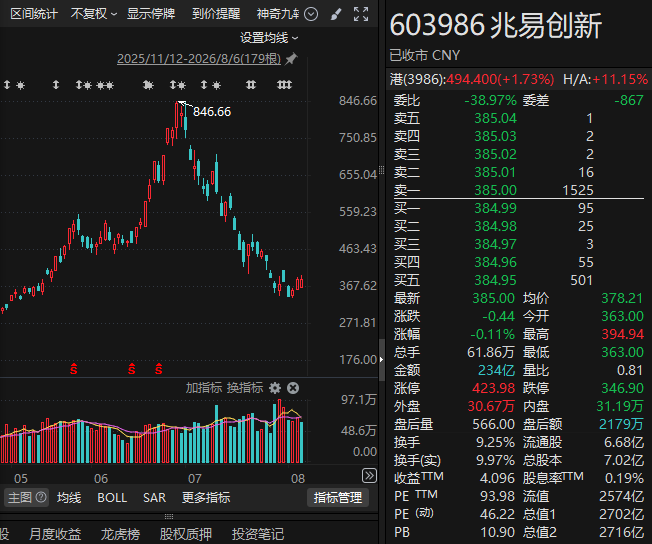Viewport: 652px width, 544px height.
Task: Click the 盘后额 value 2179万
Action: click(x=621, y=424)
